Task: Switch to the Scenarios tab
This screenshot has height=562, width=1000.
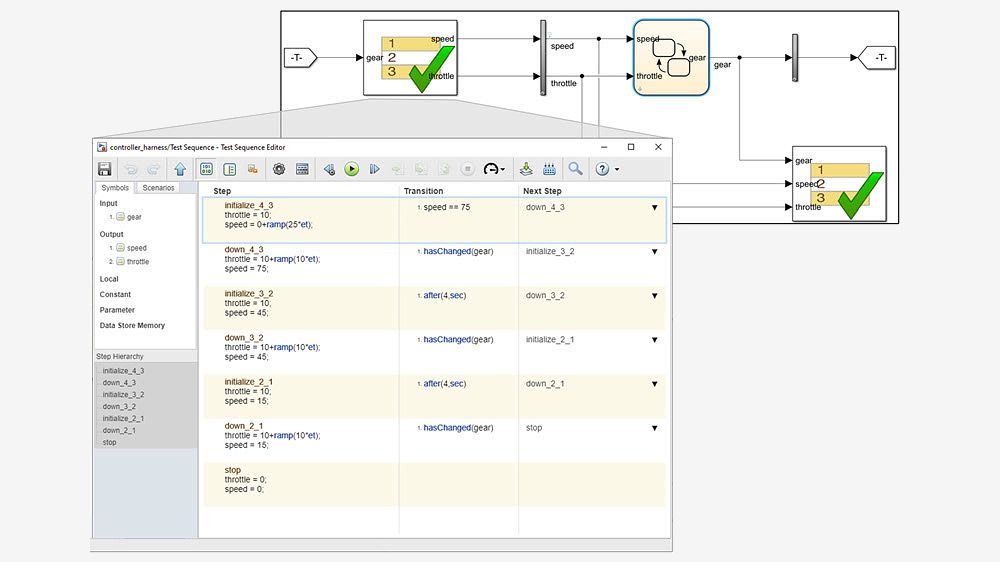Action: coord(158,188)
